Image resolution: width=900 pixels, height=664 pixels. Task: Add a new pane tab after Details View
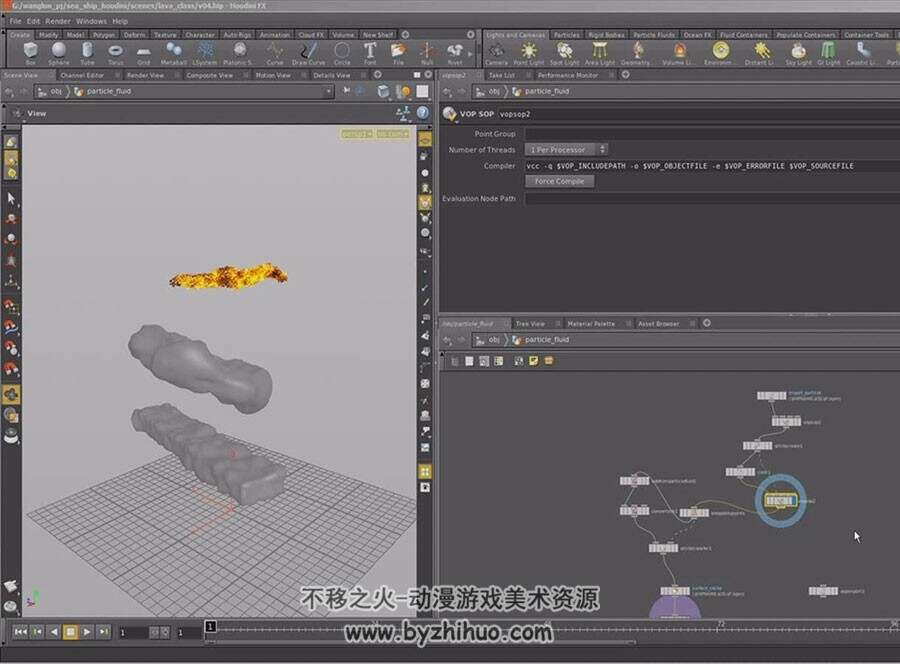[x=378, y=75]
